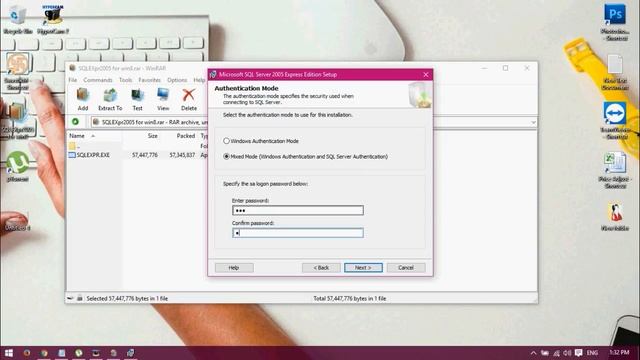Click the packed value 57,345,837 in WinRAR
The image size is (640, 360).
pos(182,155)
